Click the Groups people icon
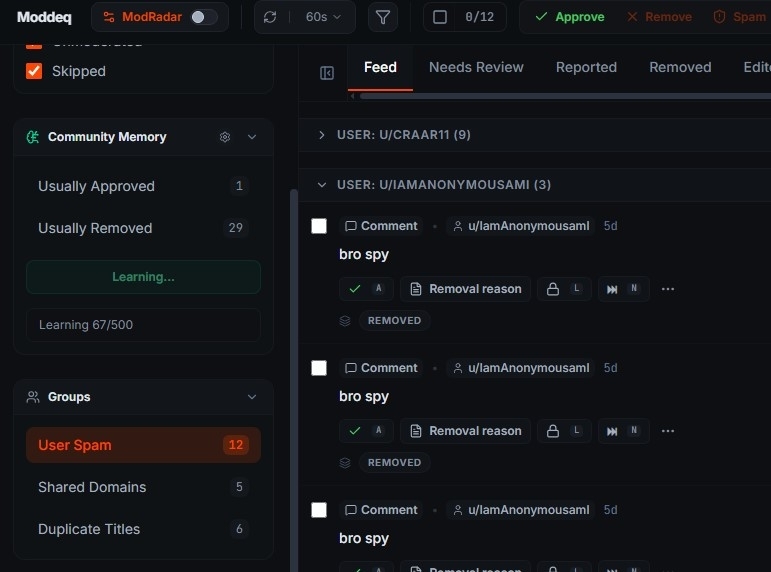The image size is (771, 572). (33, 397)
